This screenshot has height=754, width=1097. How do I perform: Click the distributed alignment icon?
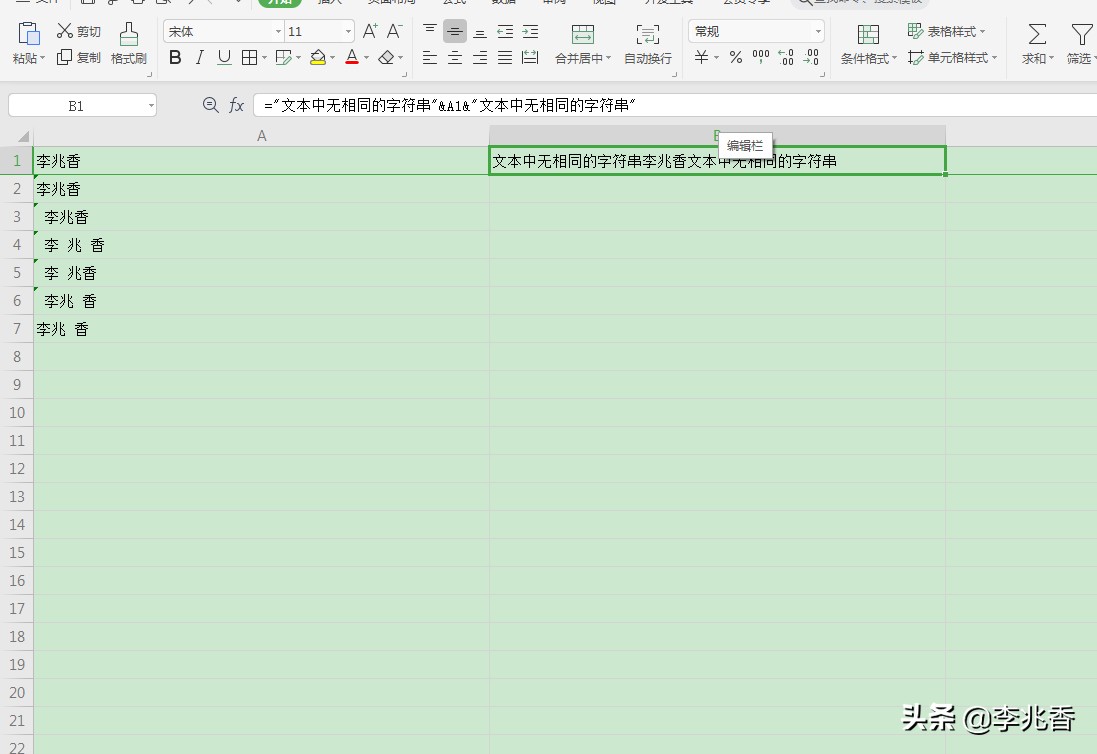[530, 57]
